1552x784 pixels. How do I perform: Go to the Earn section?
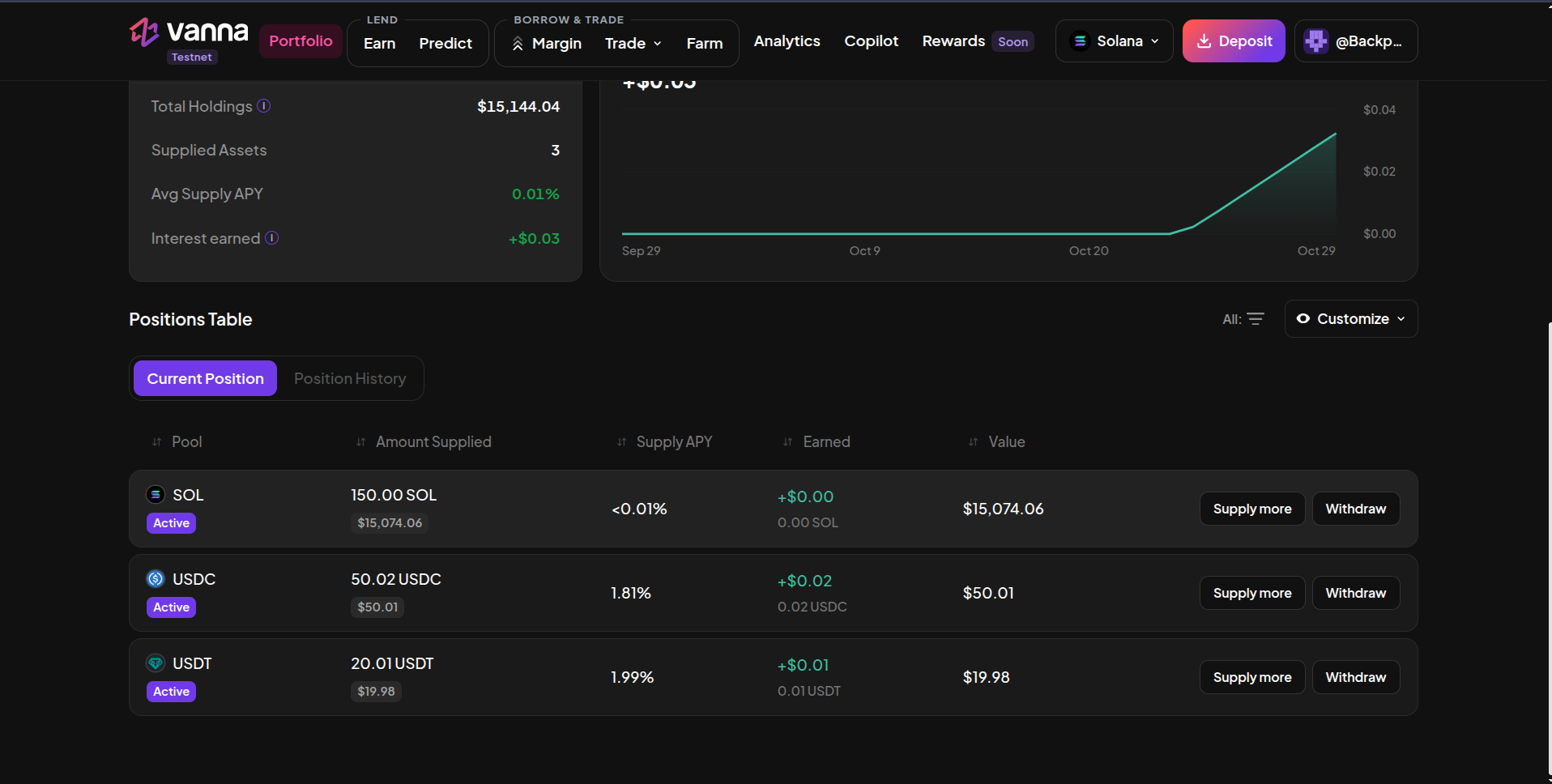380,43
